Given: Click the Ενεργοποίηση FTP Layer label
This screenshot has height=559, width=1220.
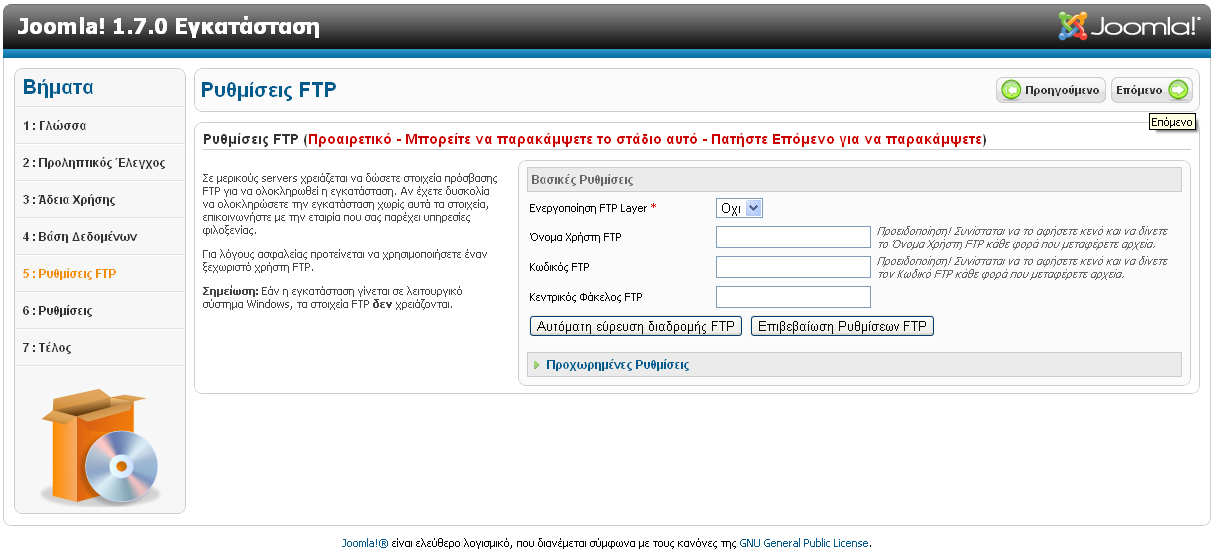Looking at the screenshot, I should (x=593, y=208).
